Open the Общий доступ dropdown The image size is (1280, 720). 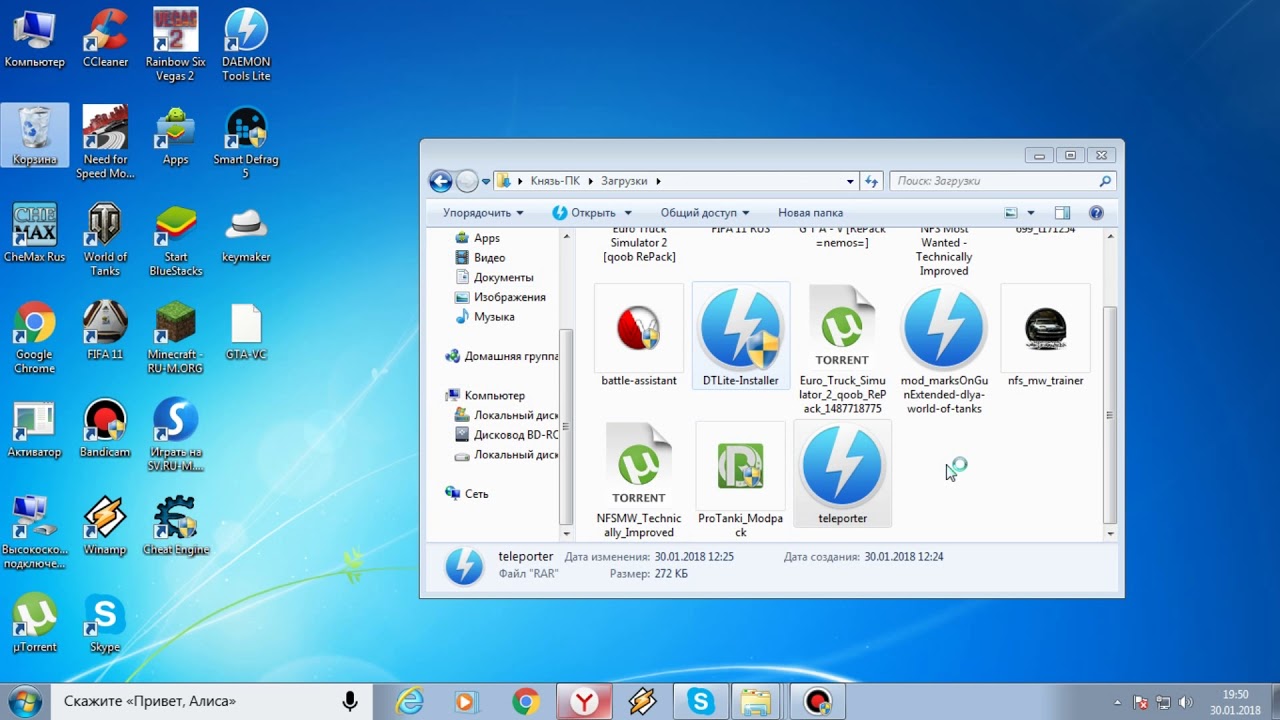pyautogui.click(x=704, y=213)
